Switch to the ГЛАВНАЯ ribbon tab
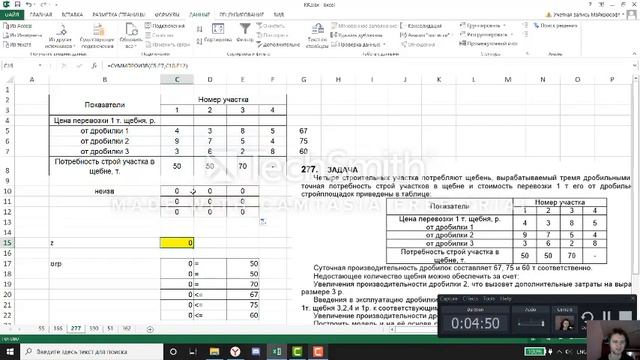The height and width of the screenshot is (360, 640). (41, 15)
